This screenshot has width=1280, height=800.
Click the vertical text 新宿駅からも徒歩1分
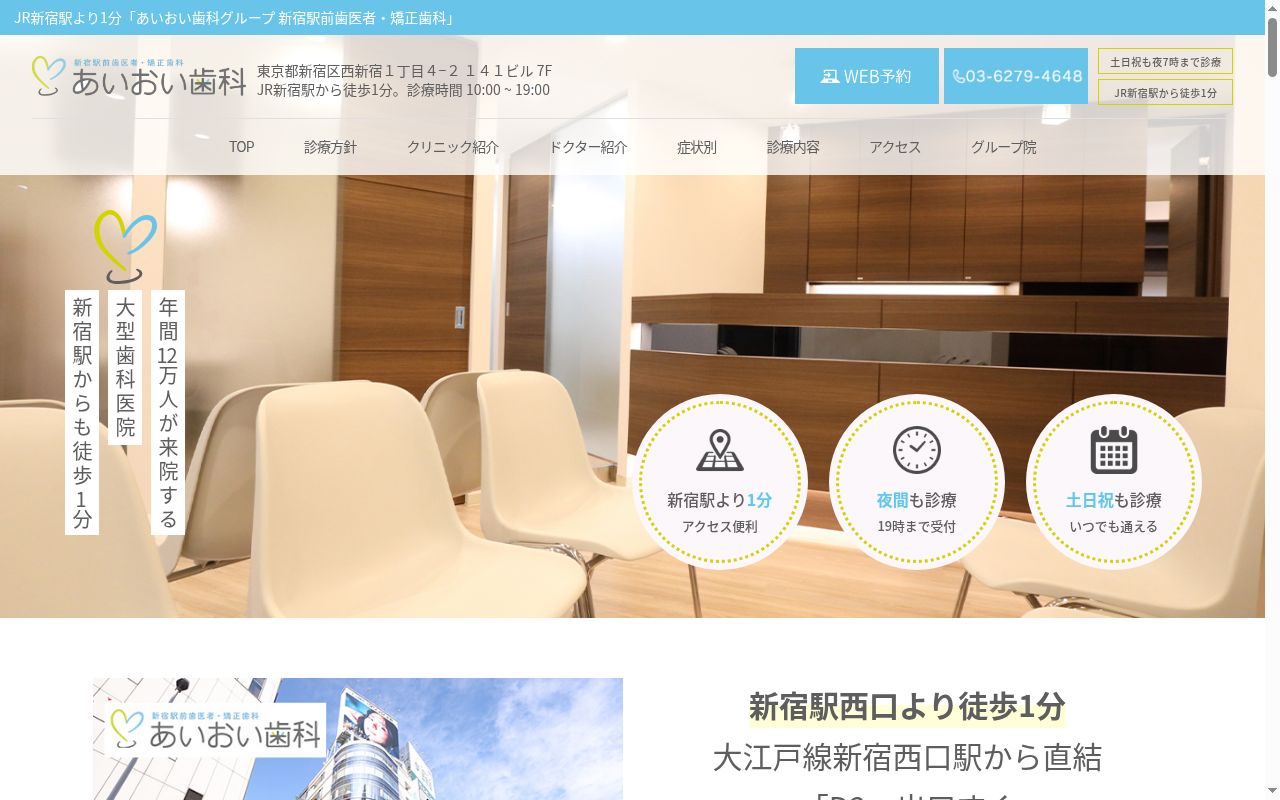click(82, 412)
